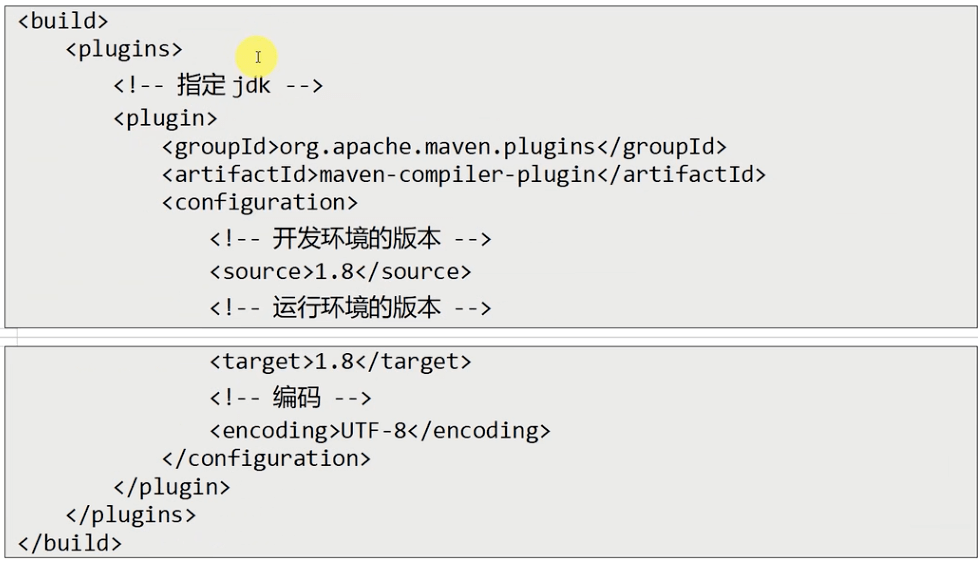Click the closing </plugin> tag
The image size is (978, 566).
pos(172,487)
